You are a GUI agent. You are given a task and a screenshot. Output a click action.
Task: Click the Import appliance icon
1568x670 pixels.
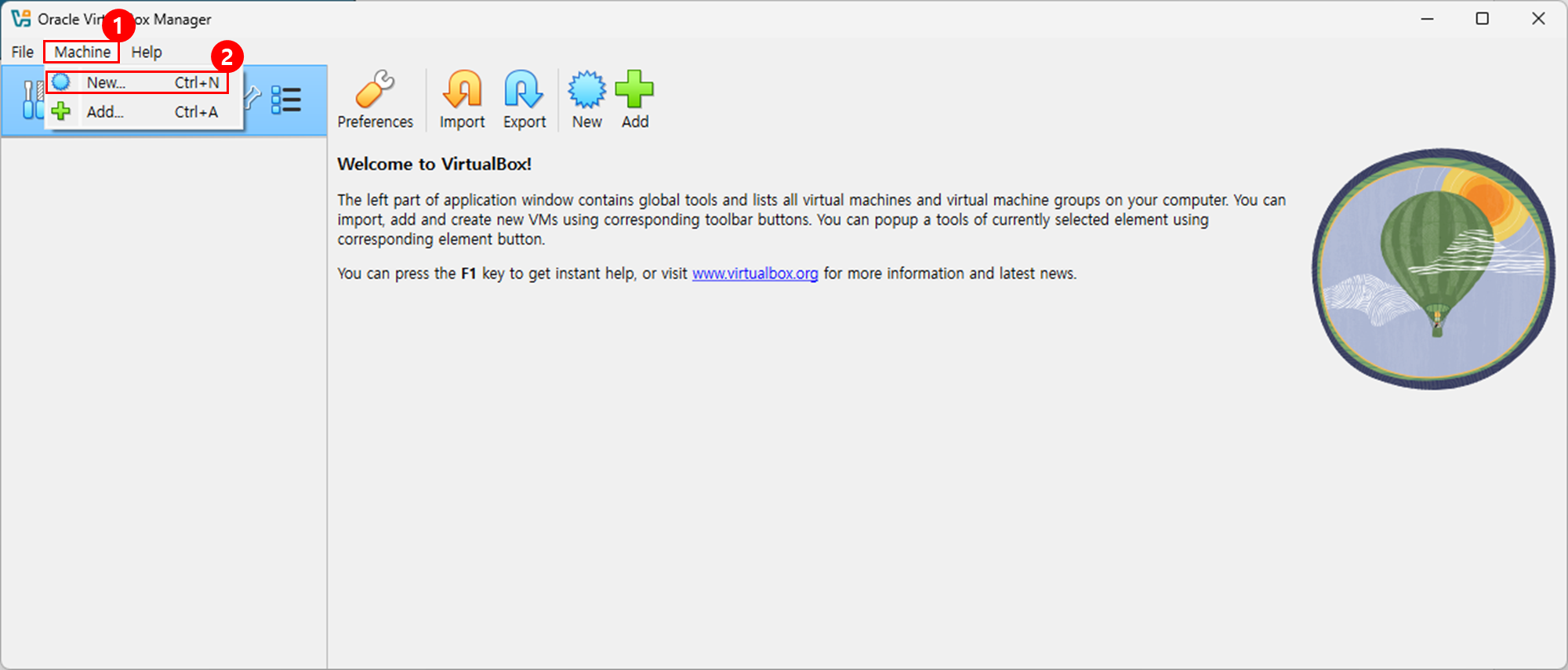(462, 100)
